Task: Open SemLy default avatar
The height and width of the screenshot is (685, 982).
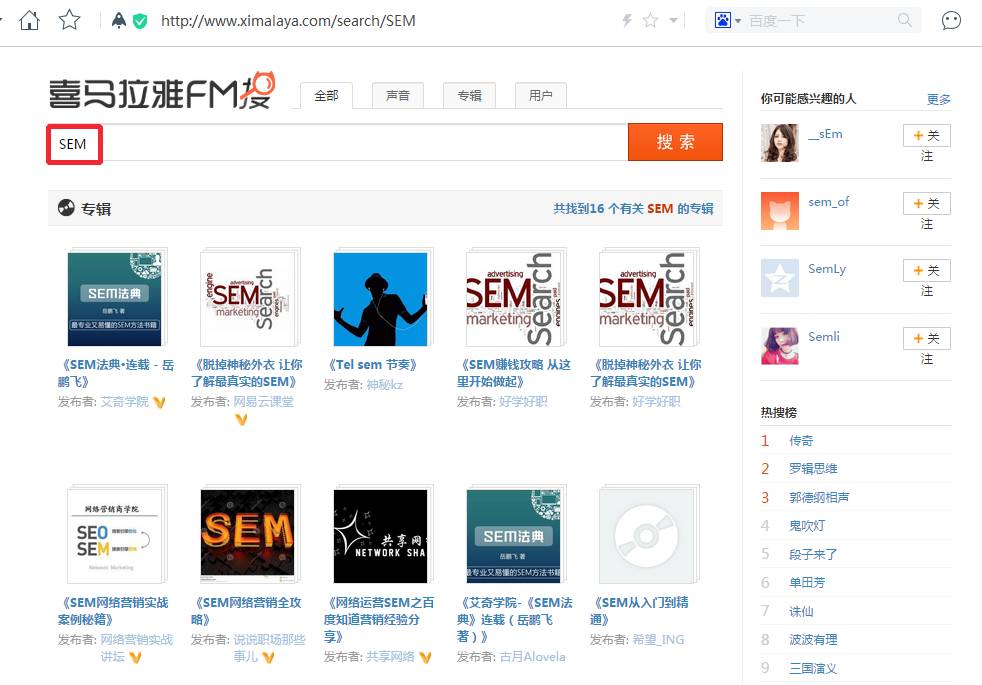Action: coord(780,278)
